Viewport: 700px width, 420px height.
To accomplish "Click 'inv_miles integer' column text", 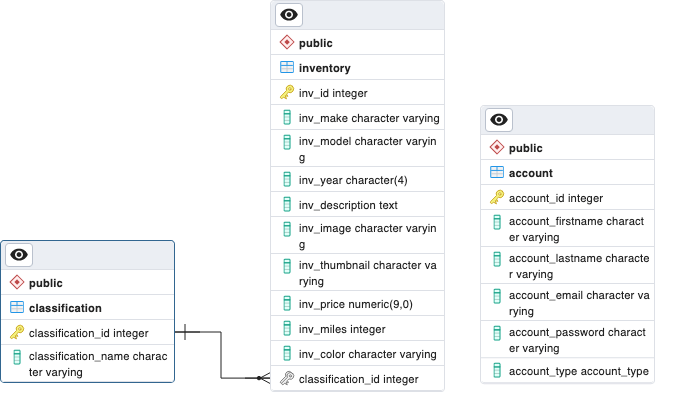I will coord(342,329).
